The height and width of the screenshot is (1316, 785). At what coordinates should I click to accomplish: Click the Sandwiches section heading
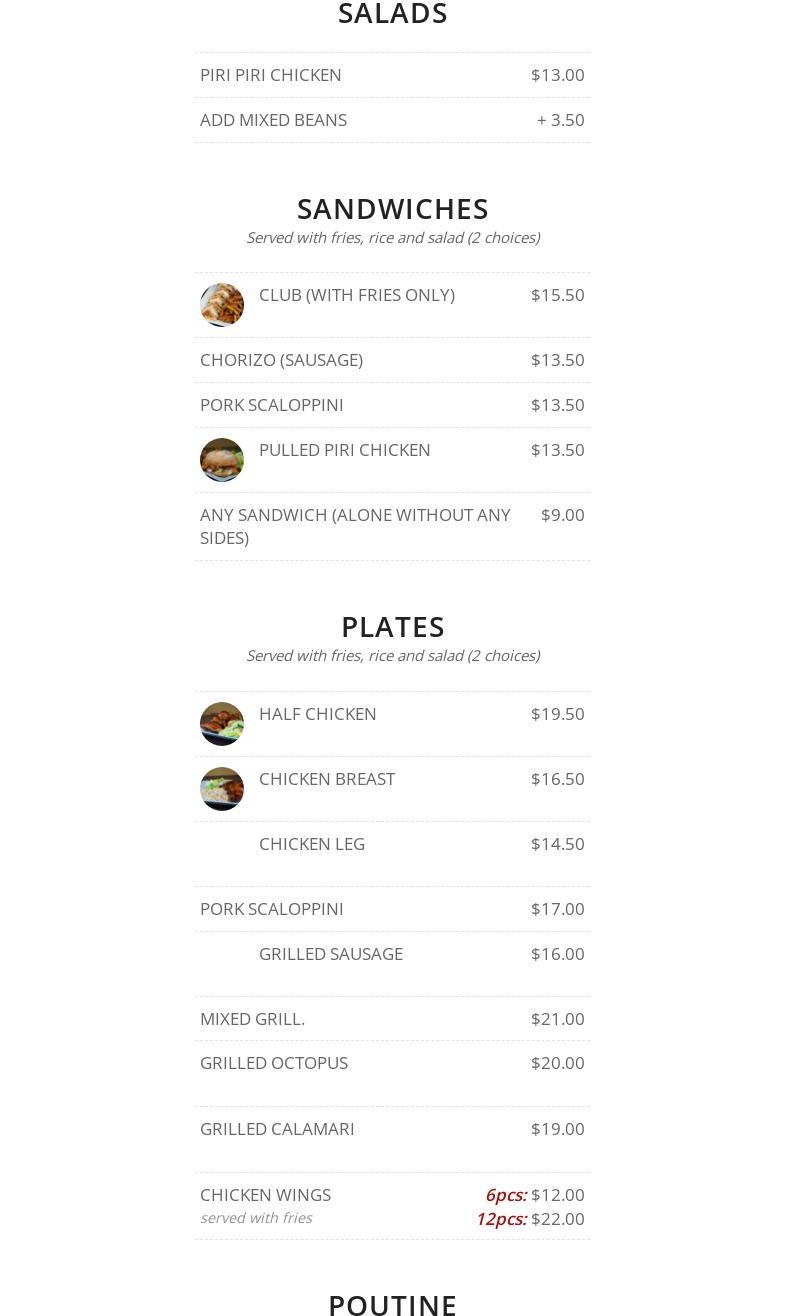click(x=393, y=209)
